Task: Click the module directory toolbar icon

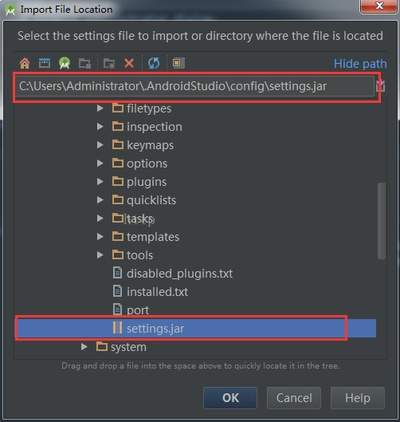Action: pos(85,63)
